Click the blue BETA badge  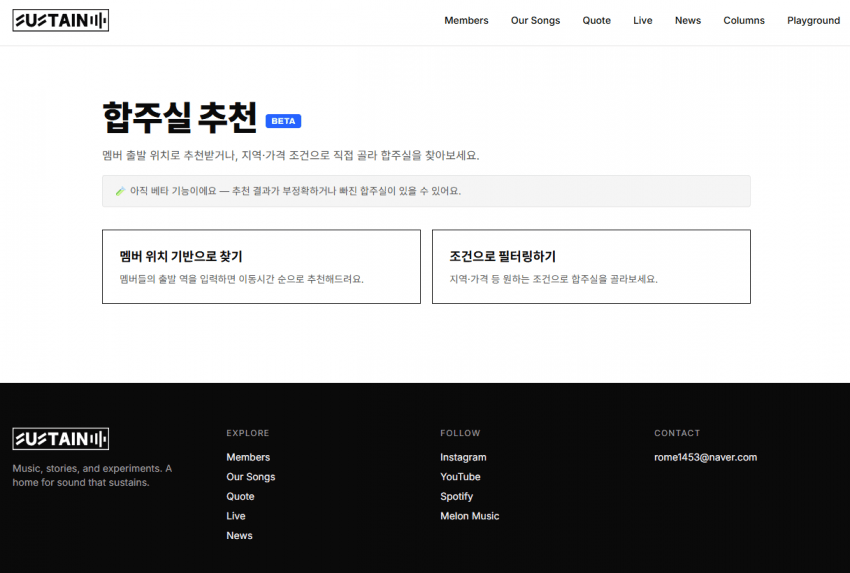click(283, 121)
